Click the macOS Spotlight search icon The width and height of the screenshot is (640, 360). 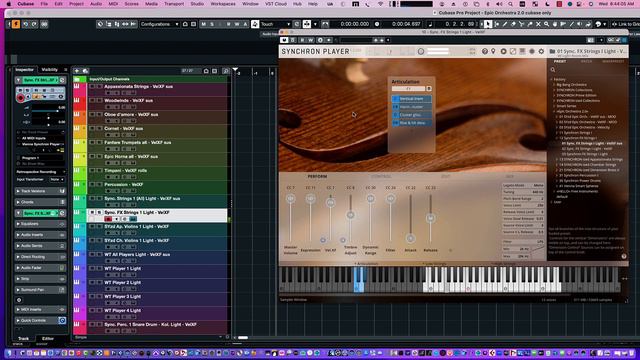tap(511, 4)
